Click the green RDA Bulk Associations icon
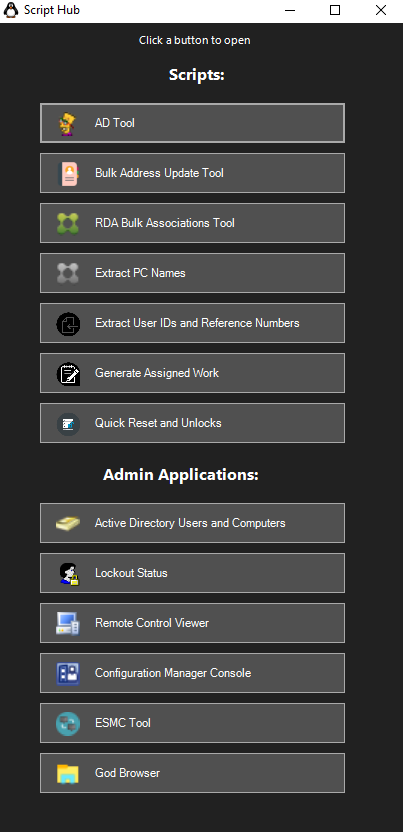 pyautogui.click(x=68, y=223)
